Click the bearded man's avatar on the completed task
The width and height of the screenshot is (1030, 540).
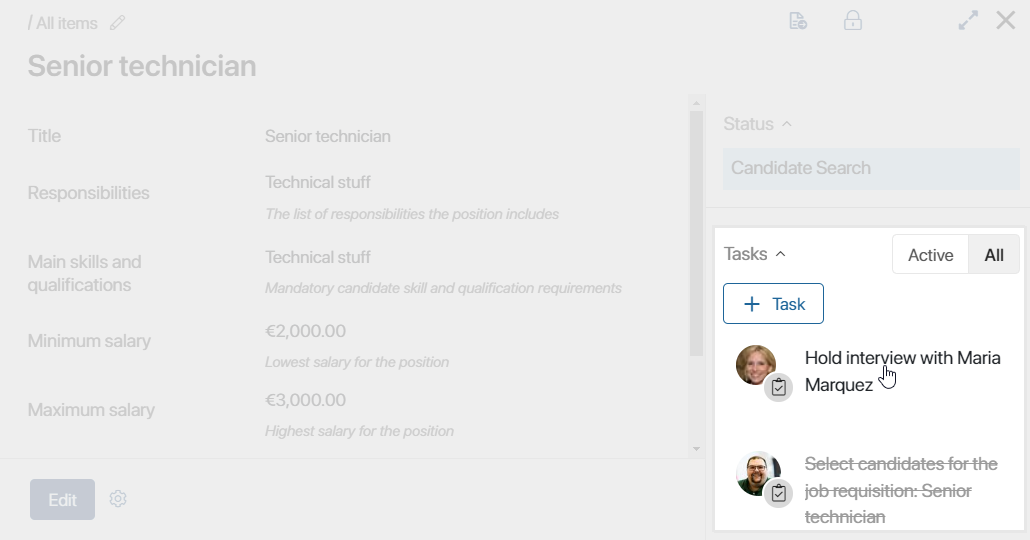pyautogui.click(x=757, y=473)
